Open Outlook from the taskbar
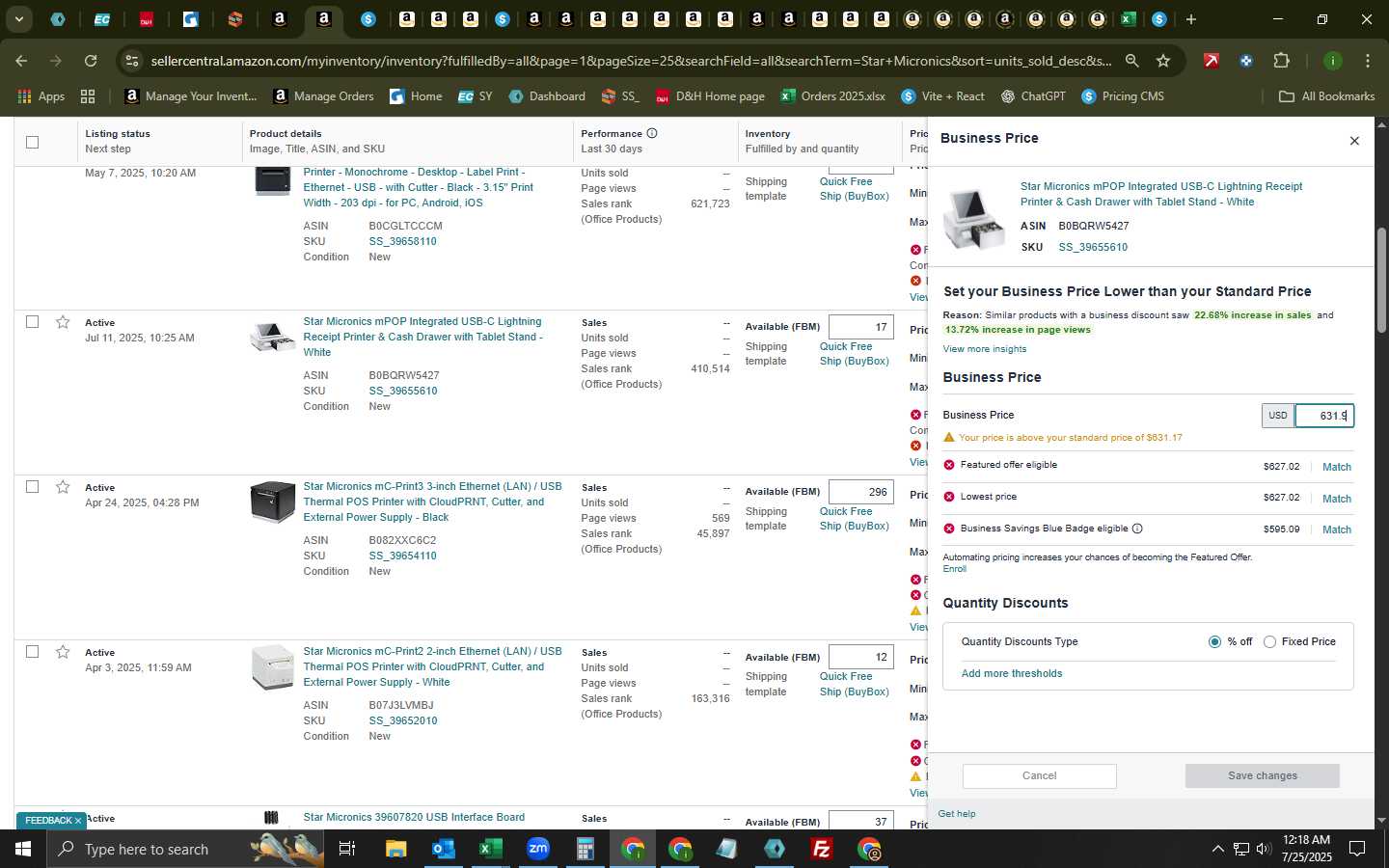Image resolution: width=1389 pixels, height=868 pixels. 444,849
